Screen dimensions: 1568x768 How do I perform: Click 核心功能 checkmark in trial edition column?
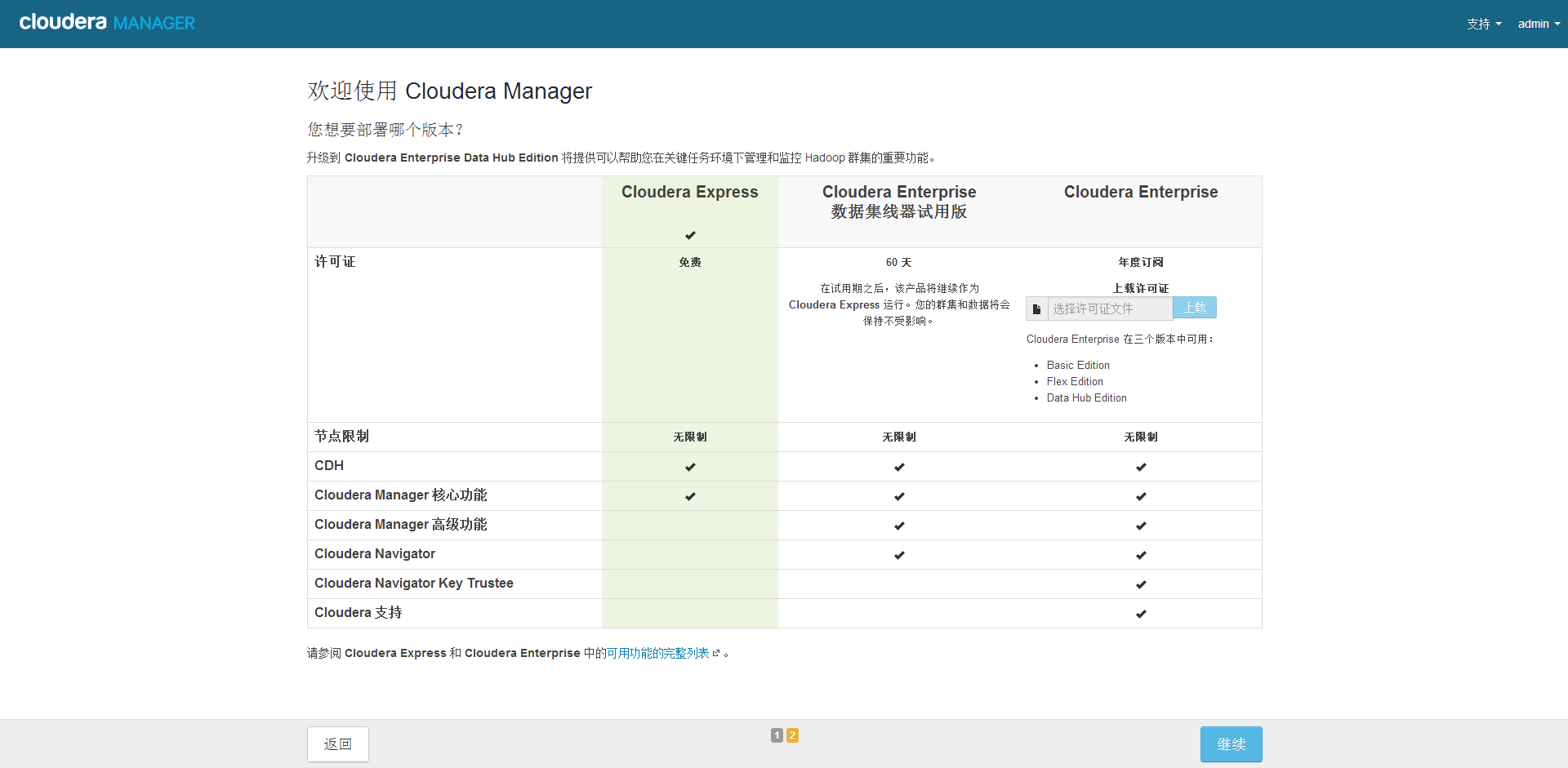(x=899, y=496)
